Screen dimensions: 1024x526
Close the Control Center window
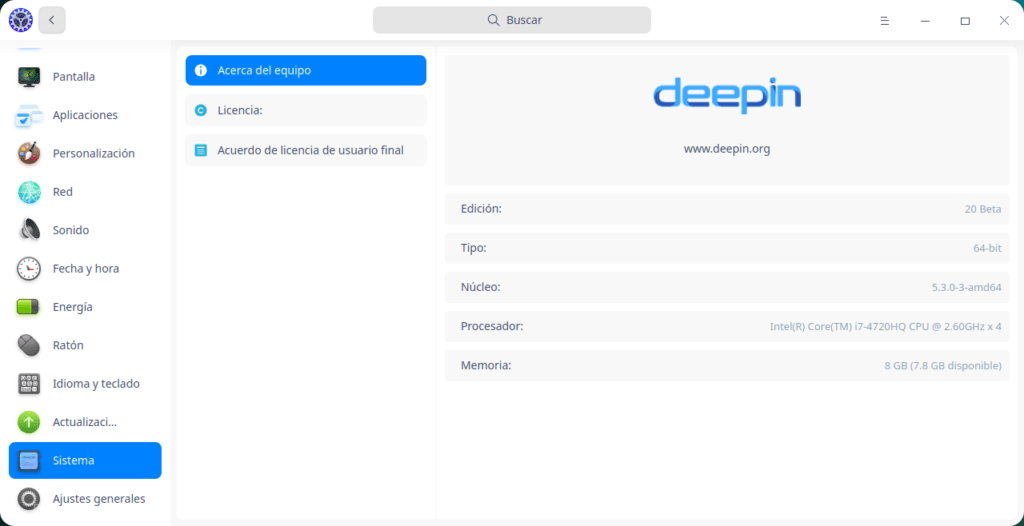(1004, 21)
